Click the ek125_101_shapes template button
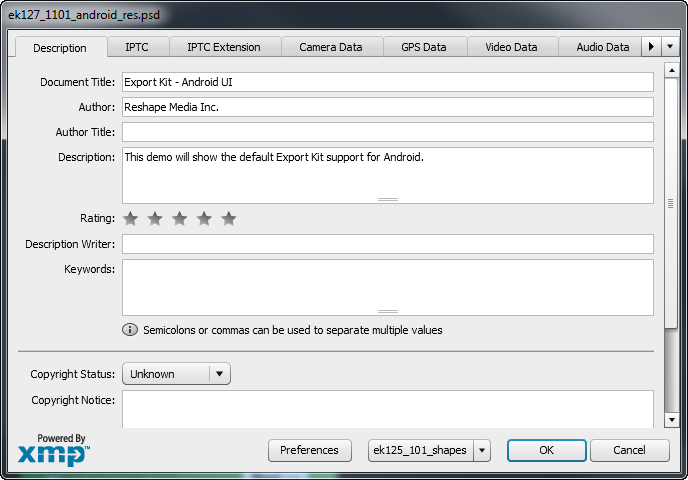688x480 pixels. (x=420, y=450)
